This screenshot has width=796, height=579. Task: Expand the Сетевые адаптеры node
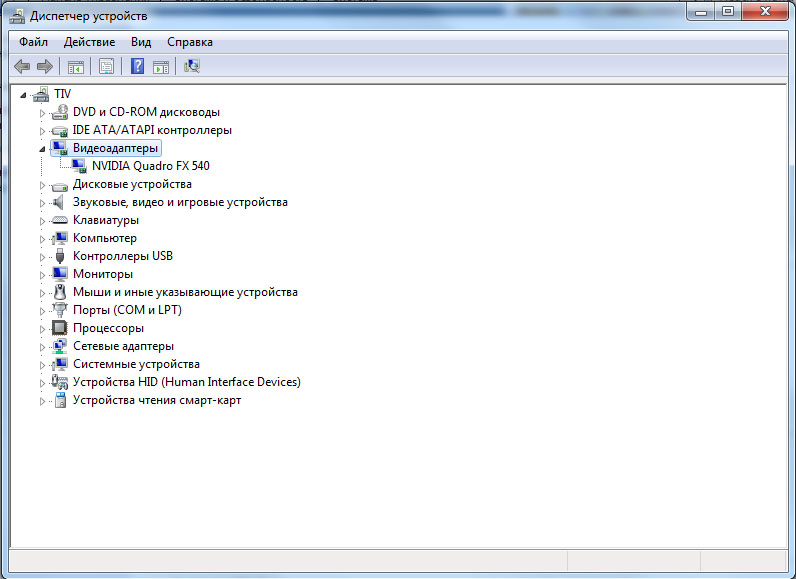point(42,347)
